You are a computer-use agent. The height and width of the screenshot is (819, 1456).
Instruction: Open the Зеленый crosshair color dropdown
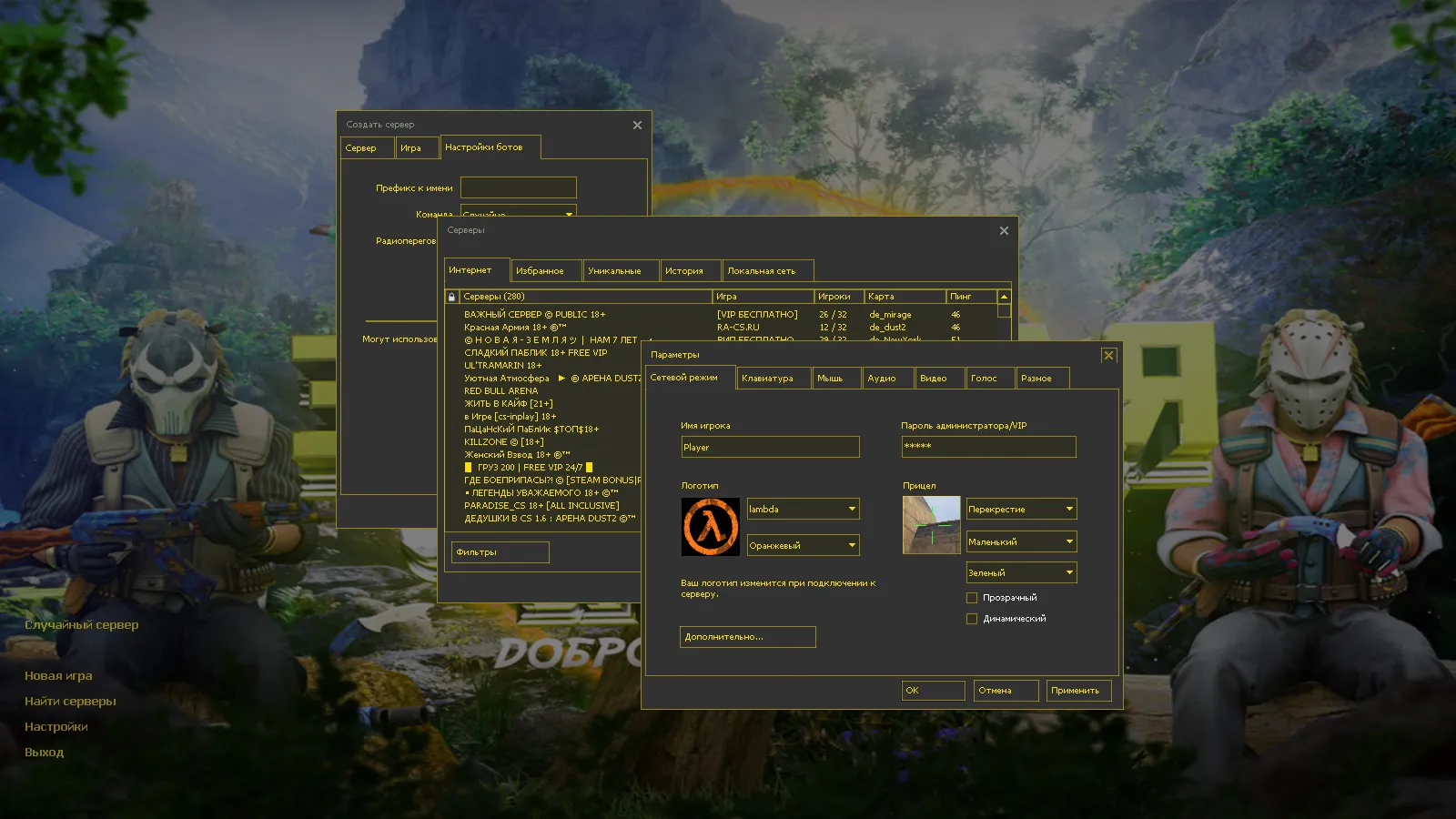[x=1021, y=573]
